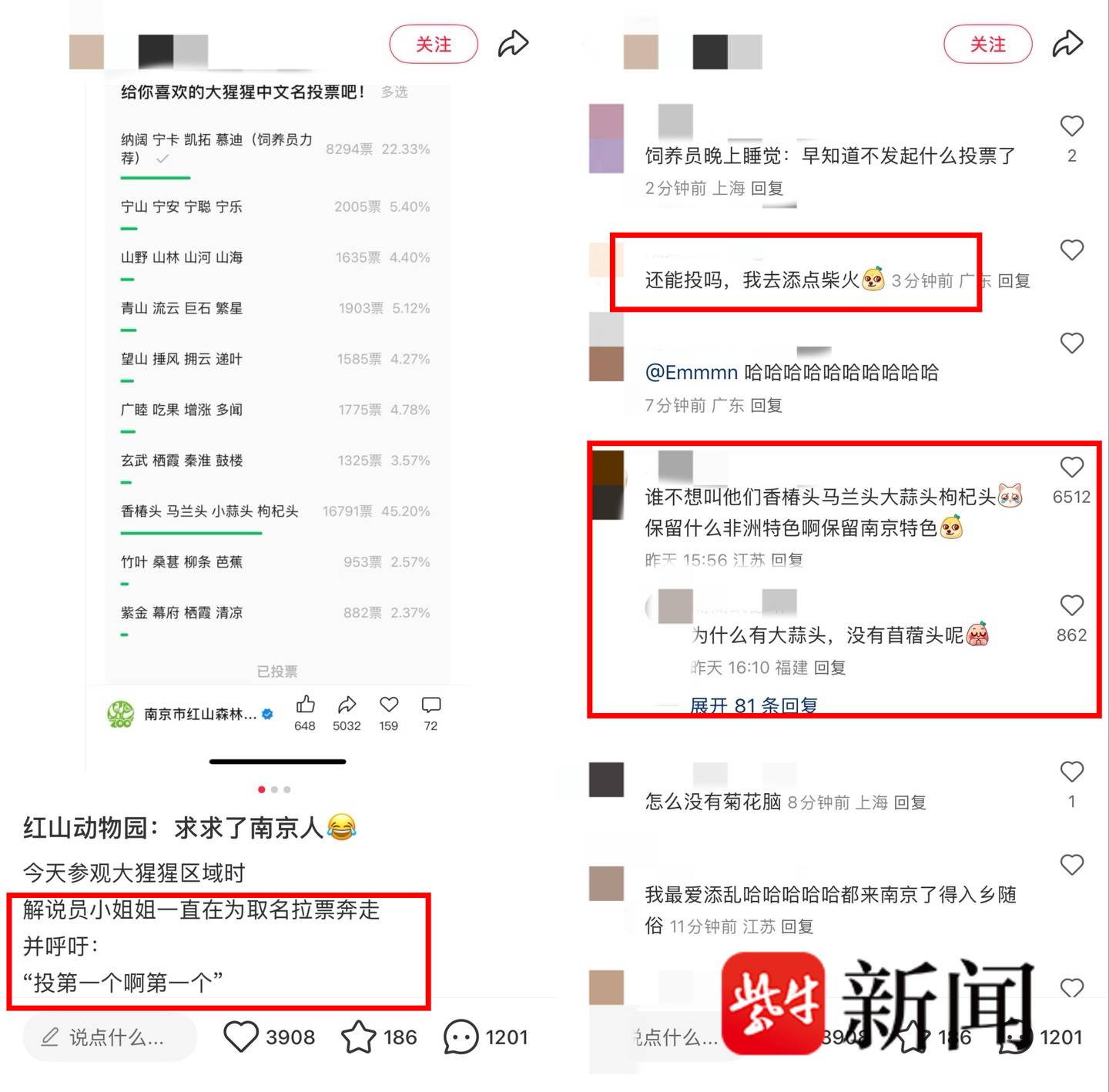1109x1092 pixels.
Task: Open the @Emmmn mention link
Action: (691, 373)
